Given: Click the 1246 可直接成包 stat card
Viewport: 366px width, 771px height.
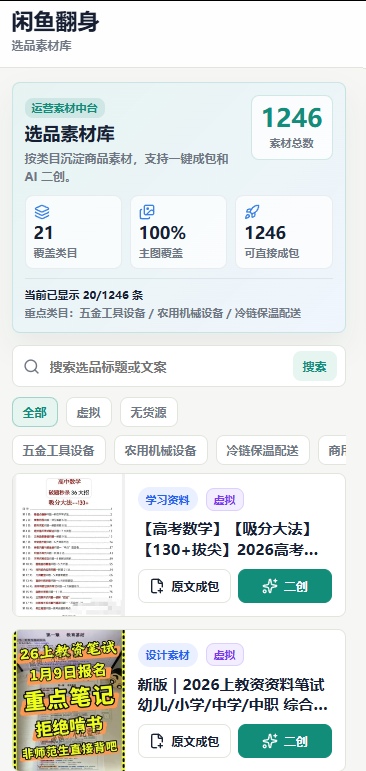Looking at the screenshot, I should point(284,232).
